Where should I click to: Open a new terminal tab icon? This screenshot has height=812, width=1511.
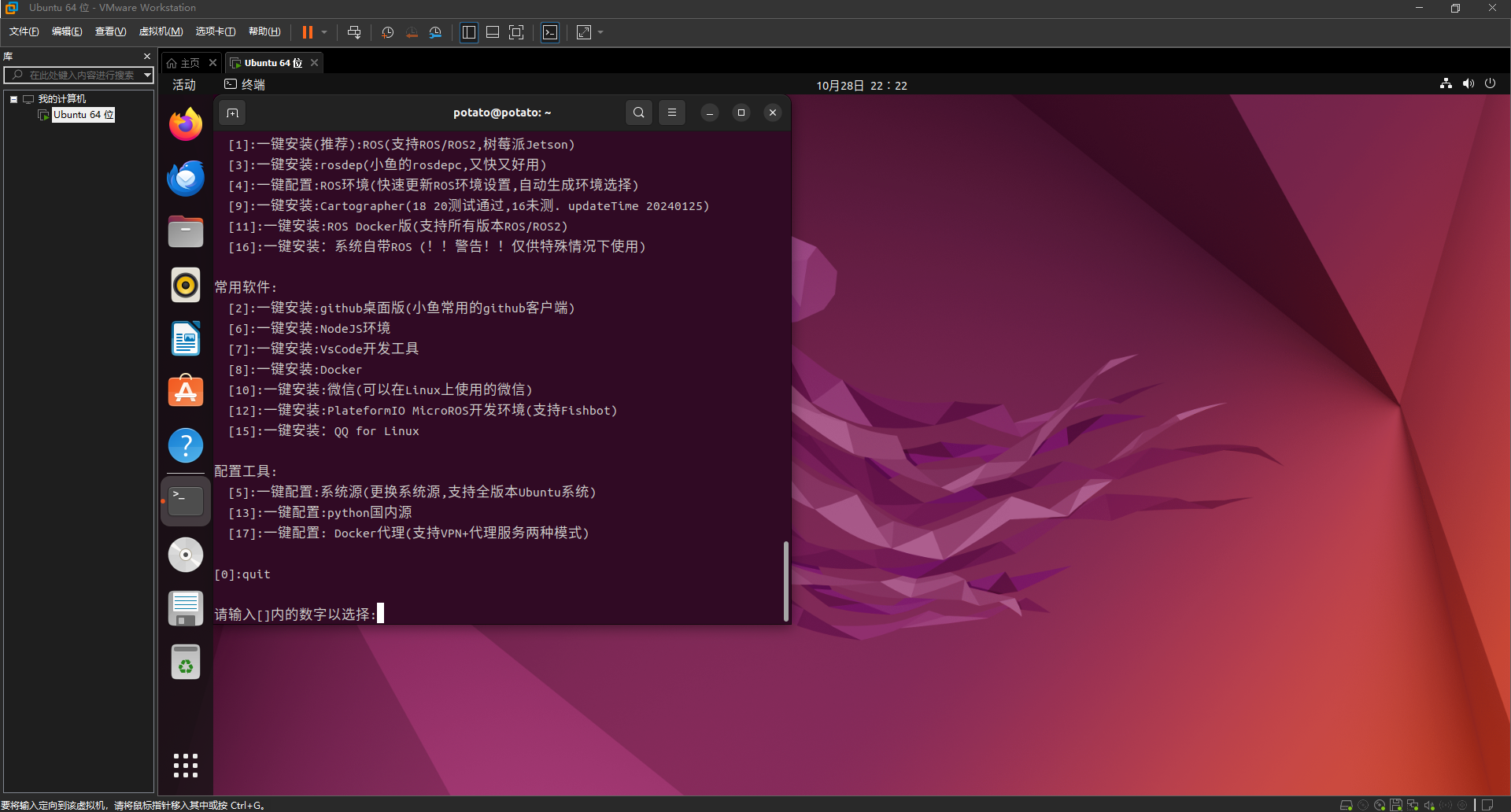(x=232, y=113)
